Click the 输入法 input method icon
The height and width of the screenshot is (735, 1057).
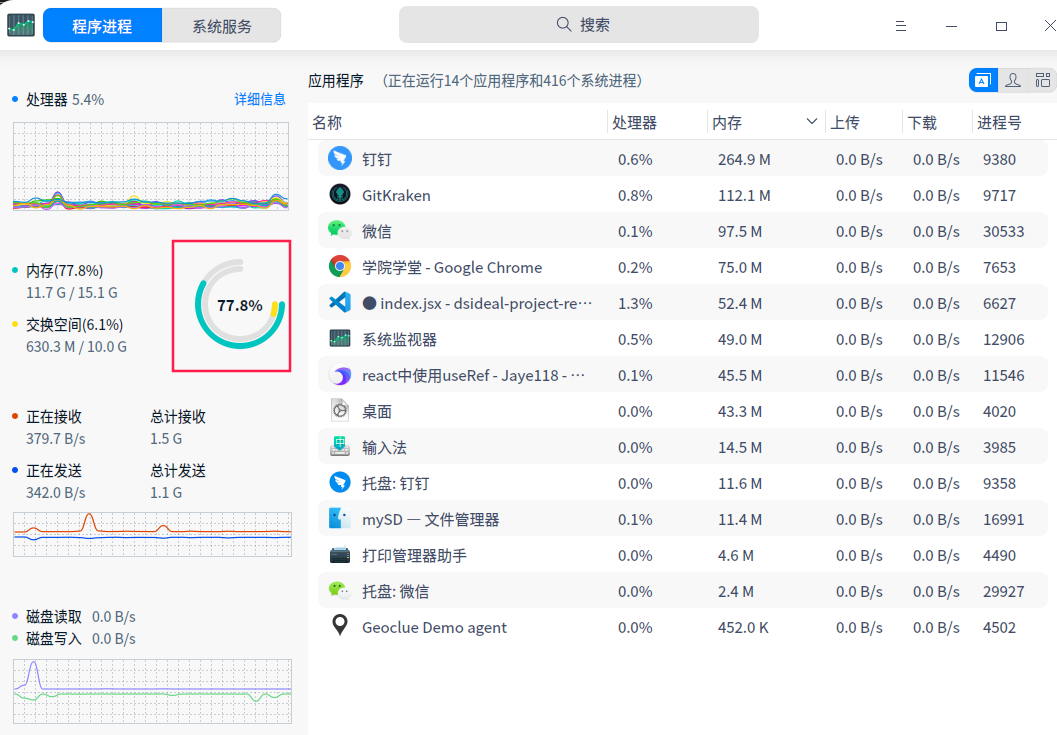340,447
